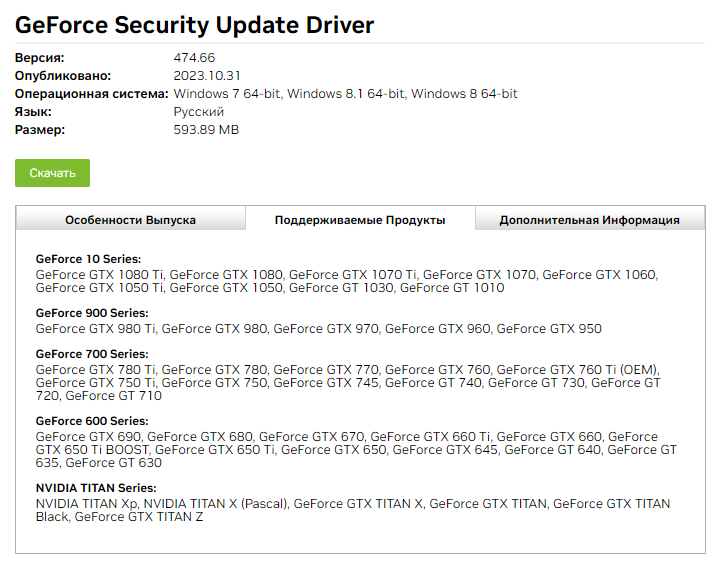This screenshot has height=567, width=721.
Task: Click the Размер: label
Action: [x=40, y=130]
